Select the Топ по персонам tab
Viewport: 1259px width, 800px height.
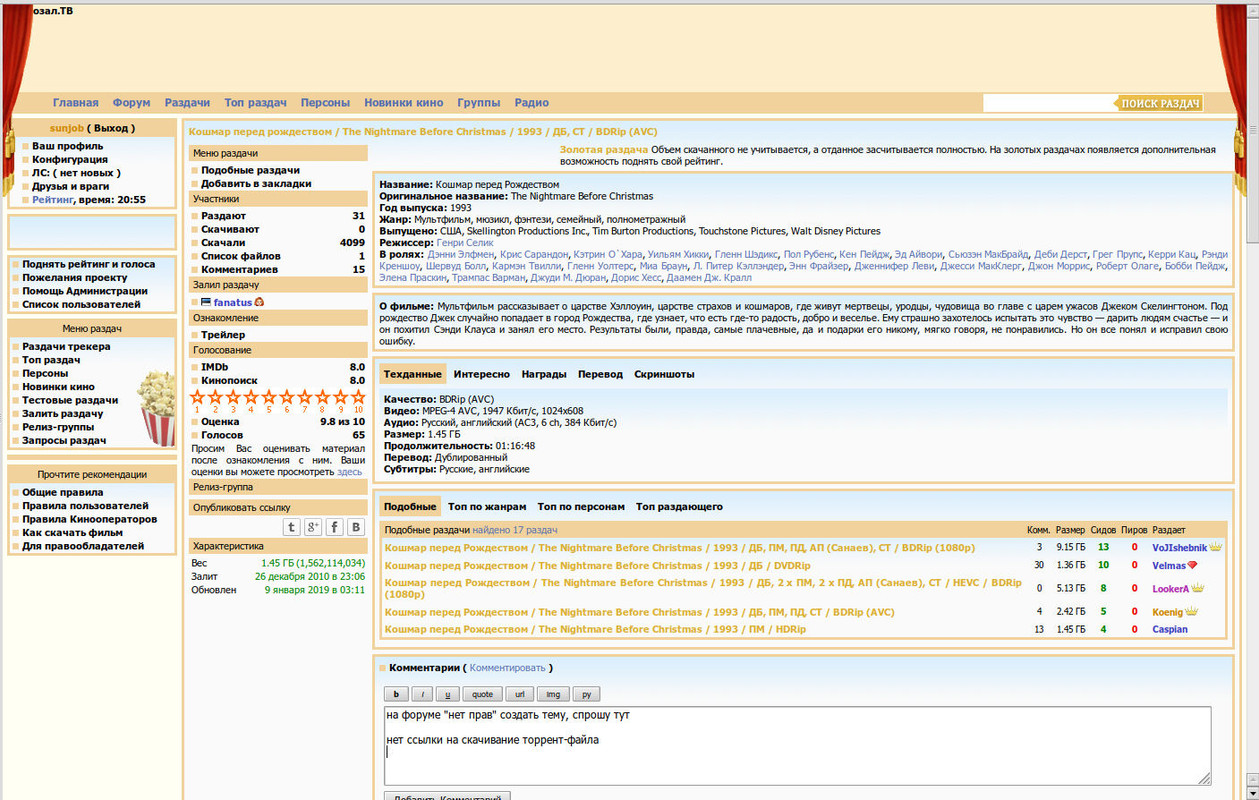click(581, 507)
